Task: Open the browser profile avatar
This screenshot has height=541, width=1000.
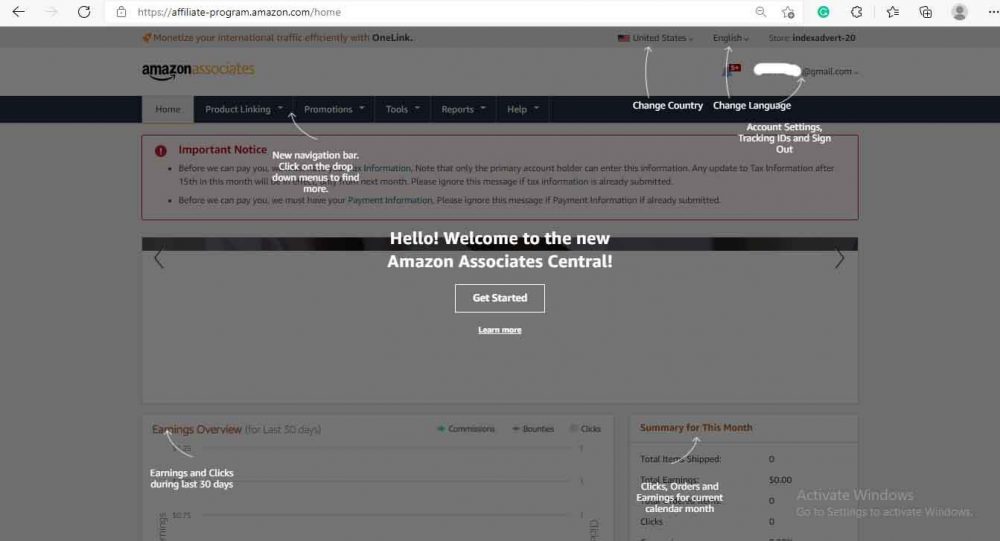Action: 959,11
